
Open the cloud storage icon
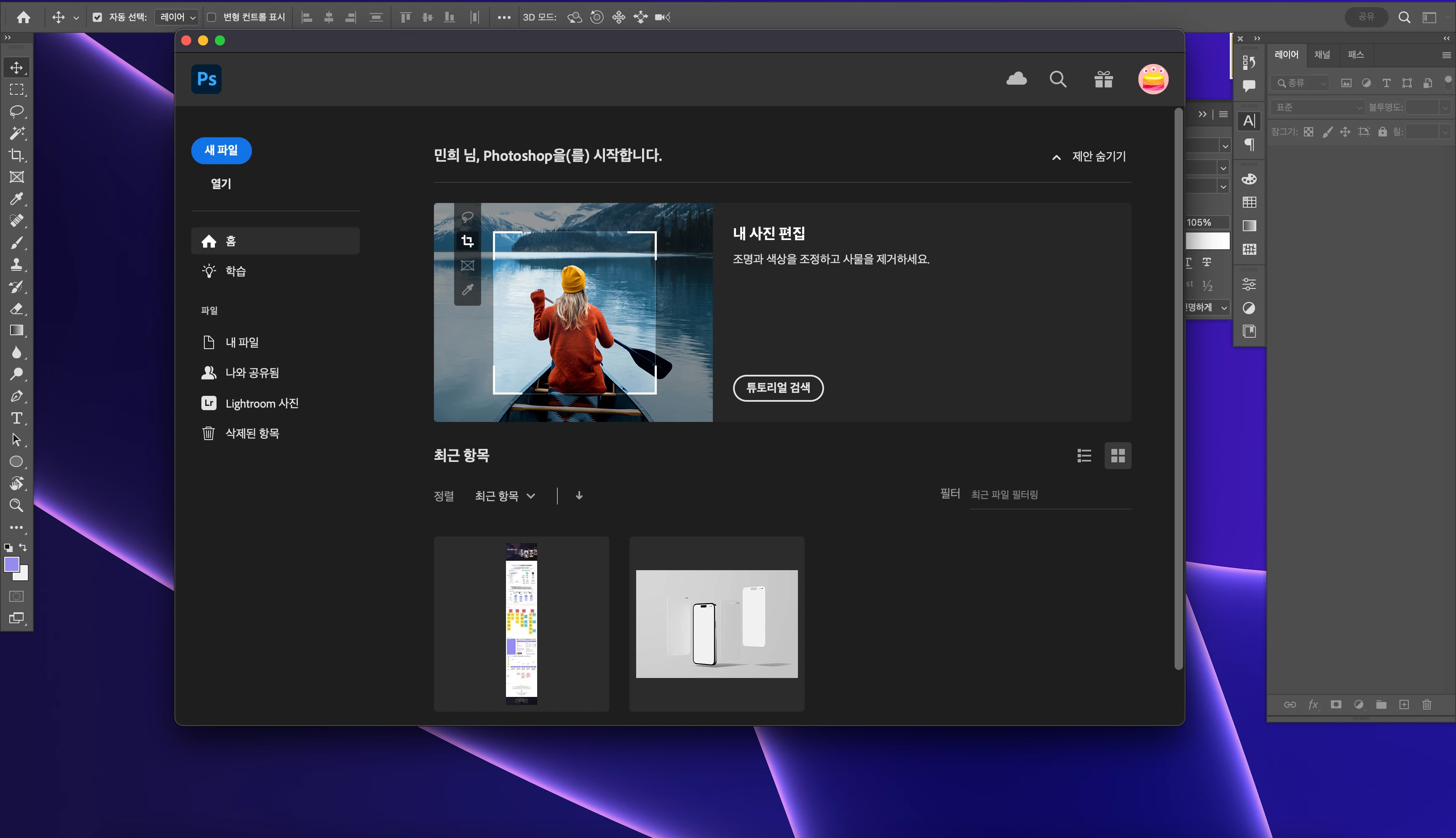point(1016,79)
